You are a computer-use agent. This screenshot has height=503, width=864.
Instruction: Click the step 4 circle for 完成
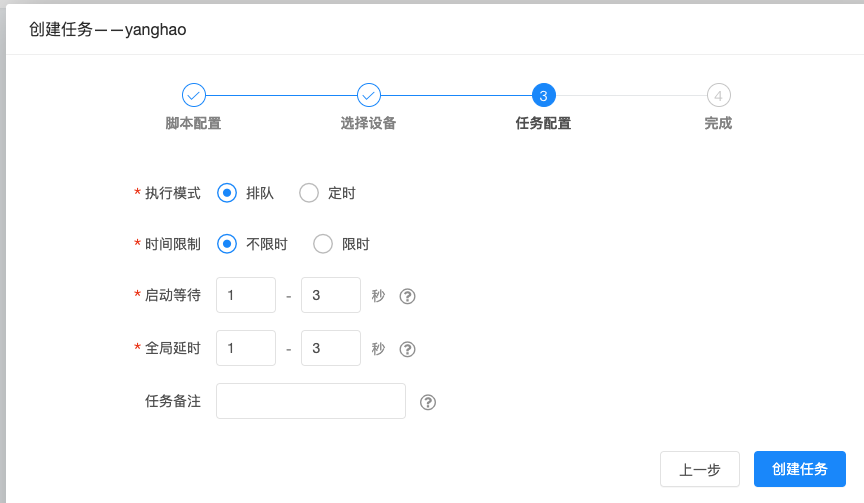click(x=718, y=95)
